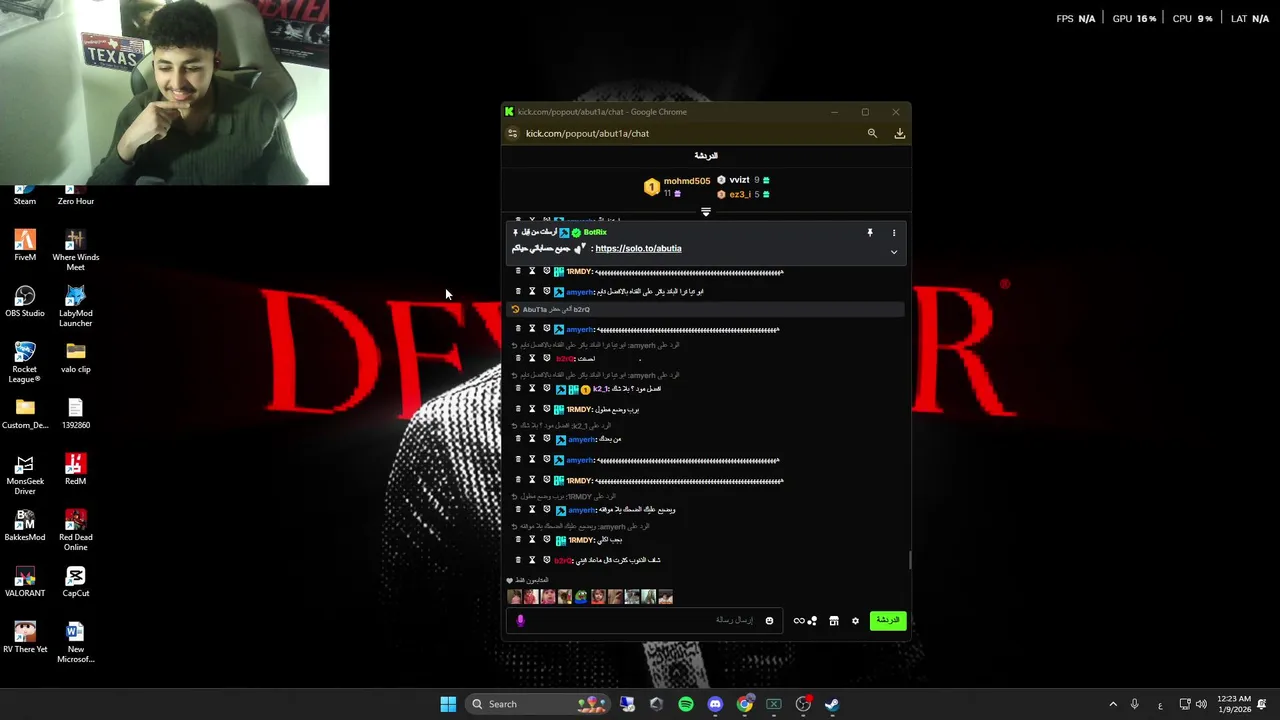The height and width of the screenshot is (720, 1280).
Task: Launch OBS Studio from desktop
Action: [x=25, y=301]
